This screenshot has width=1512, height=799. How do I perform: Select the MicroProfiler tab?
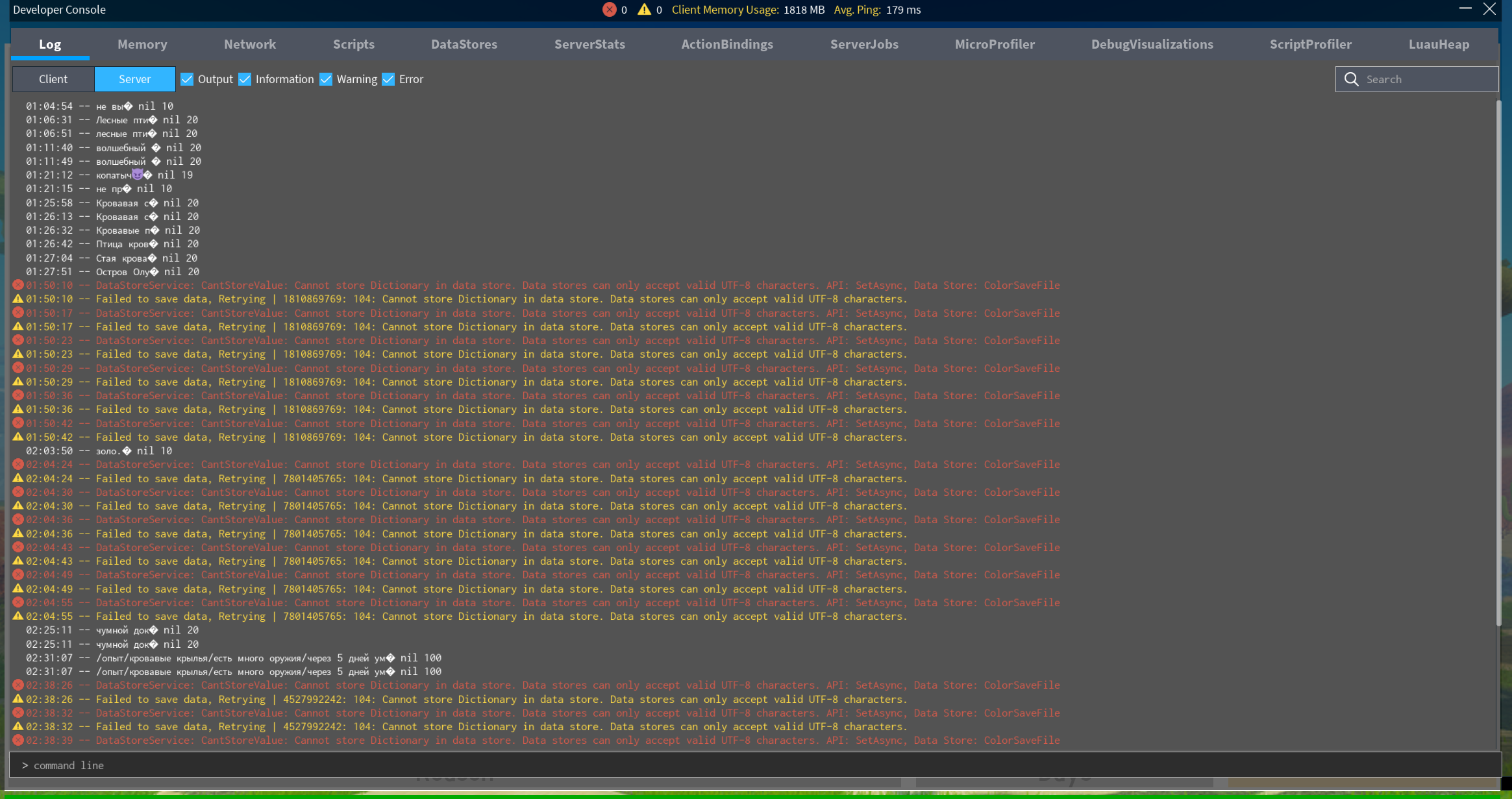click(x=995, y=43)
